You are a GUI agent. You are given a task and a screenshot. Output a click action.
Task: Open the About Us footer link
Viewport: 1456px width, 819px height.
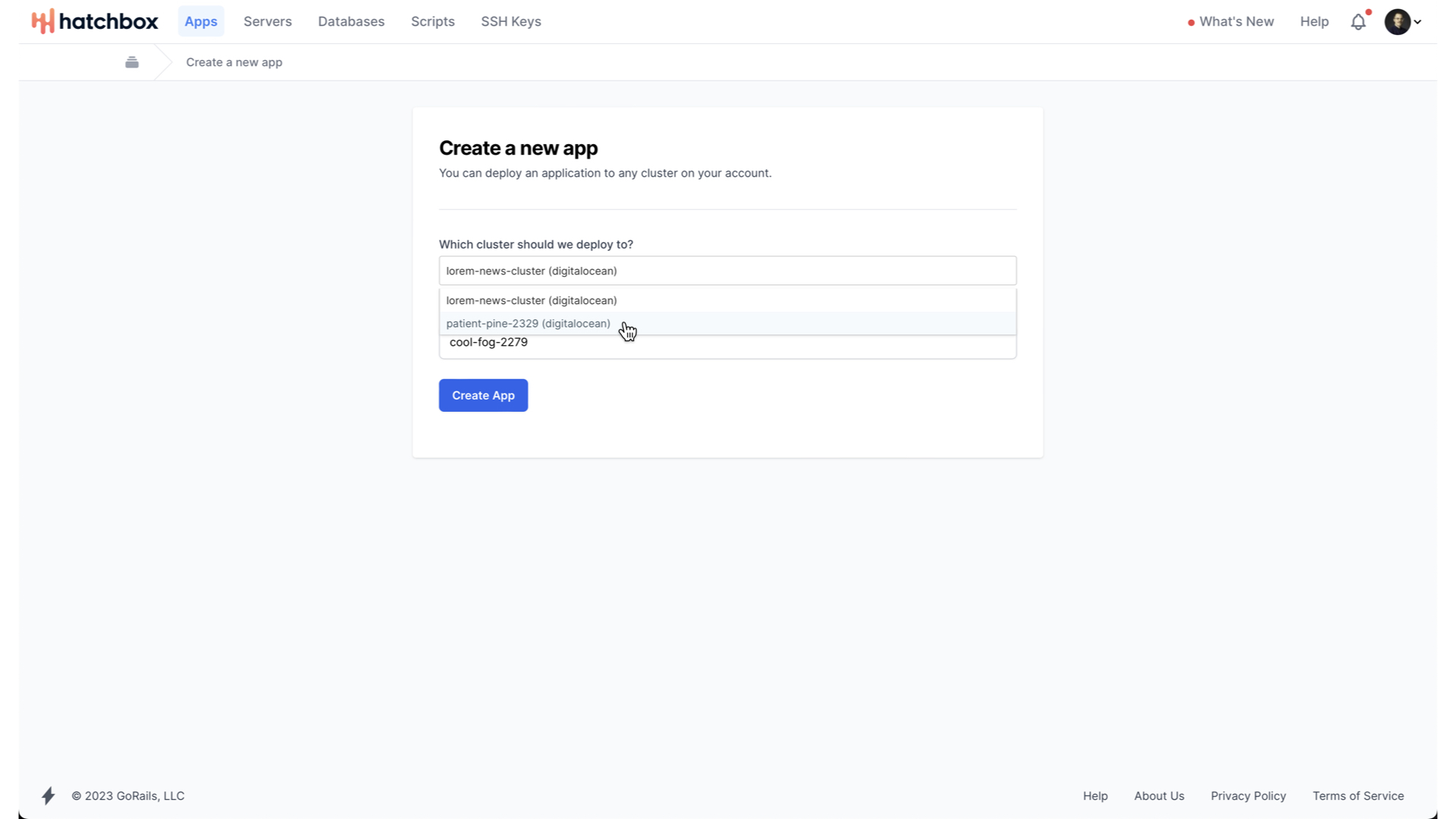click(1159, 795)
